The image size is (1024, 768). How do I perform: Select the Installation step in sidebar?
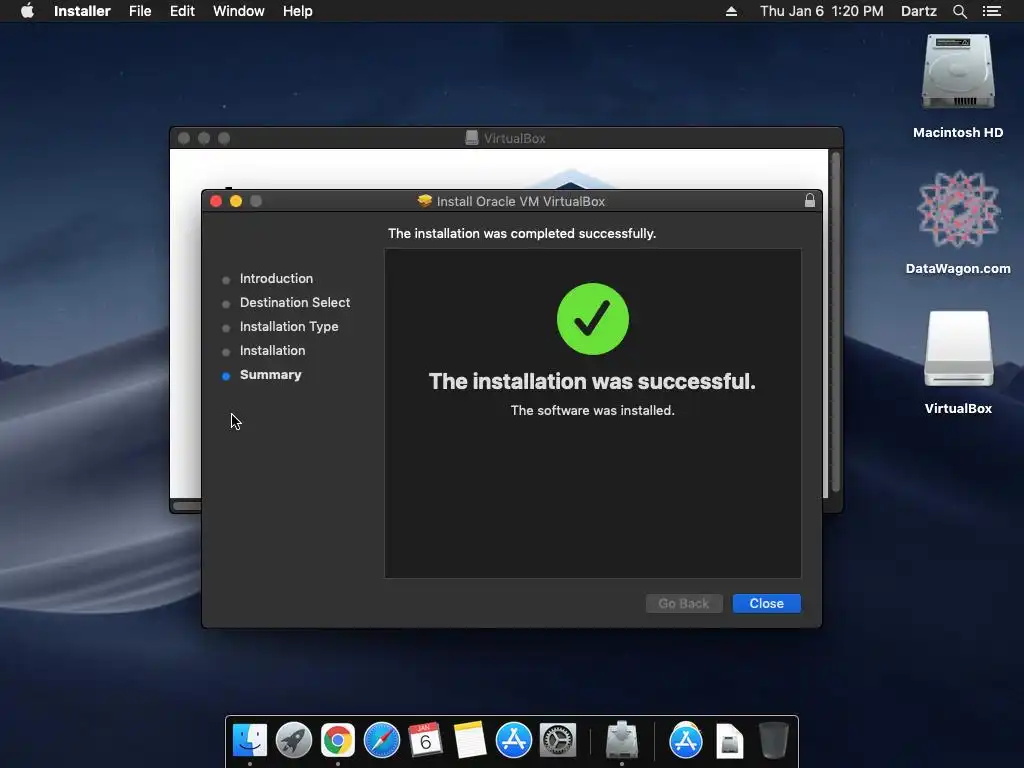click(x=272, y=351)
